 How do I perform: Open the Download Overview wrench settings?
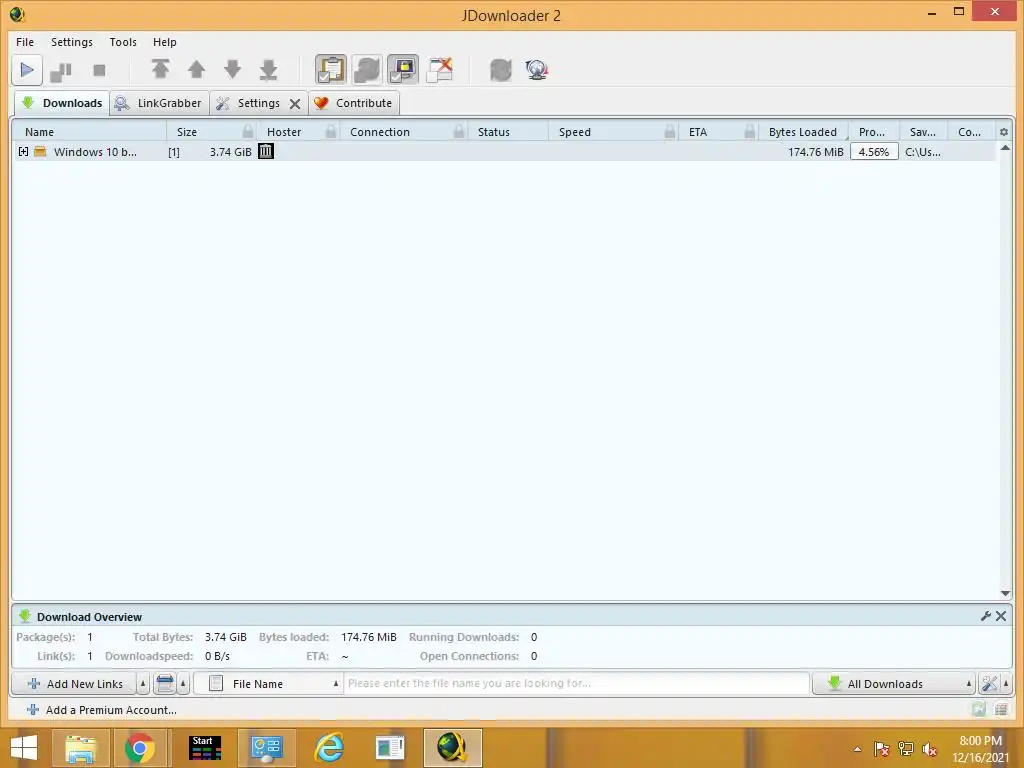click(985, 616)
